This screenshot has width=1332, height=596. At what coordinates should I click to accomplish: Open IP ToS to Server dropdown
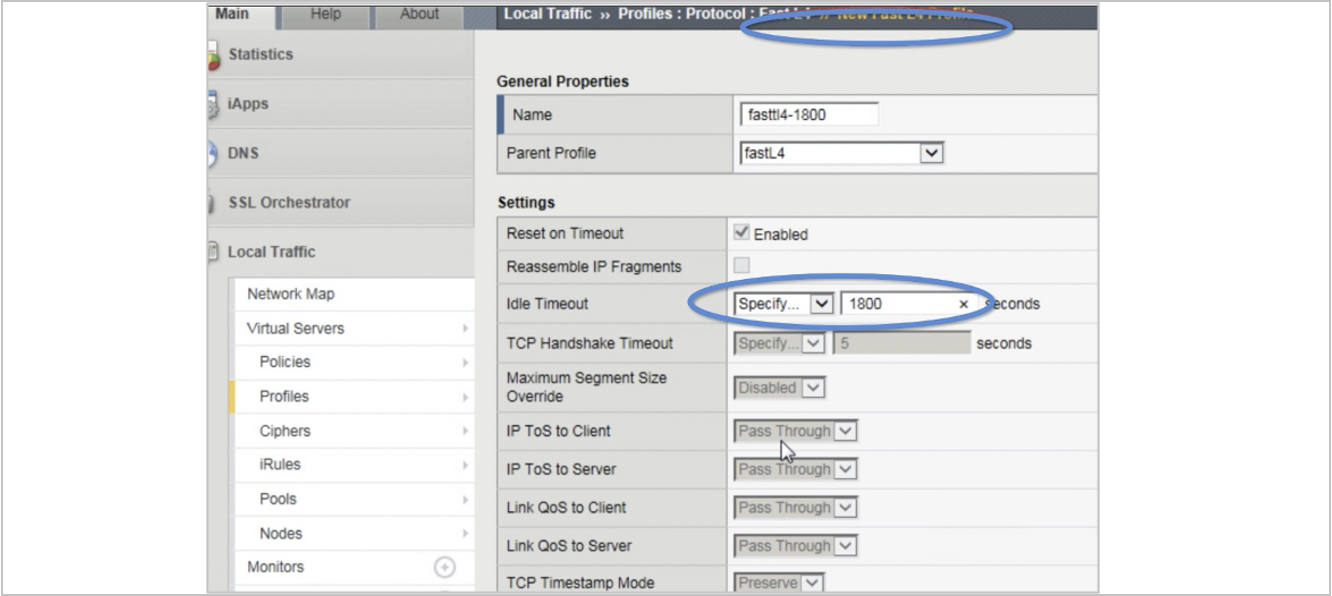click(796, 469)
